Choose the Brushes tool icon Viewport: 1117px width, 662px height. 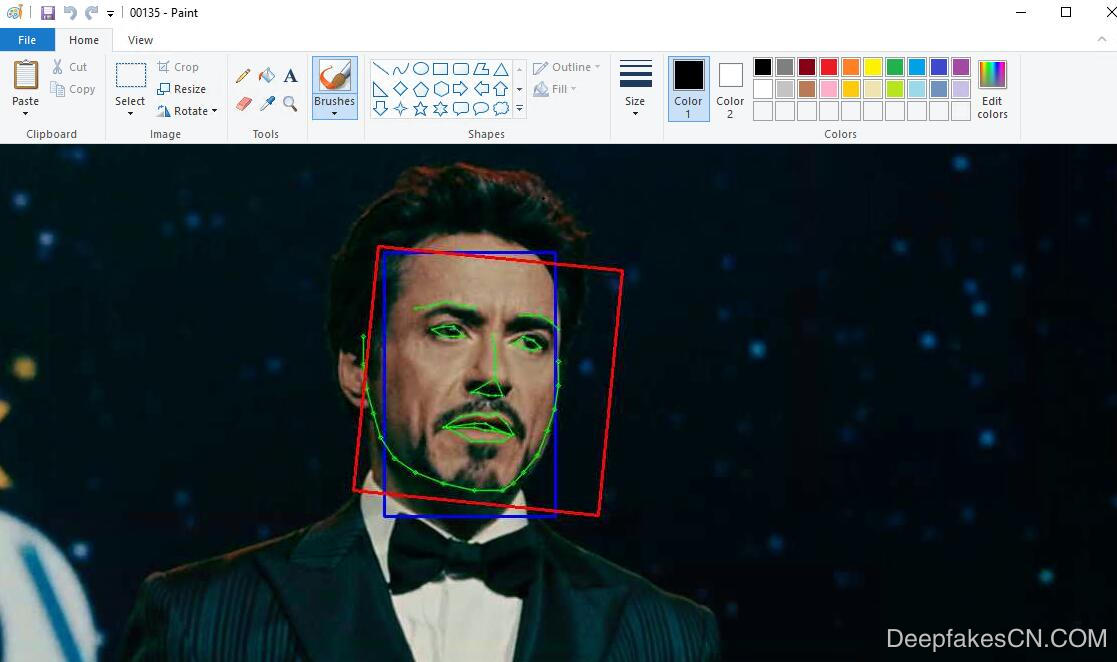(x=334, y=76)
